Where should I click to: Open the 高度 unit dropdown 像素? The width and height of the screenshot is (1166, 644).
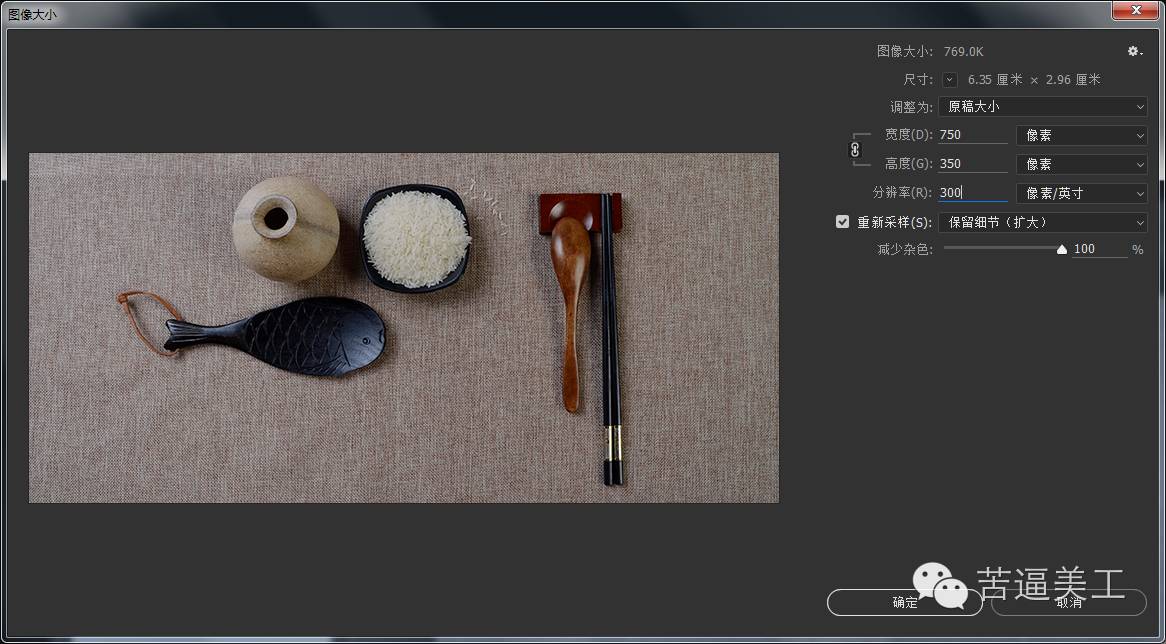pyautogui.click(x=1081, y=164)
